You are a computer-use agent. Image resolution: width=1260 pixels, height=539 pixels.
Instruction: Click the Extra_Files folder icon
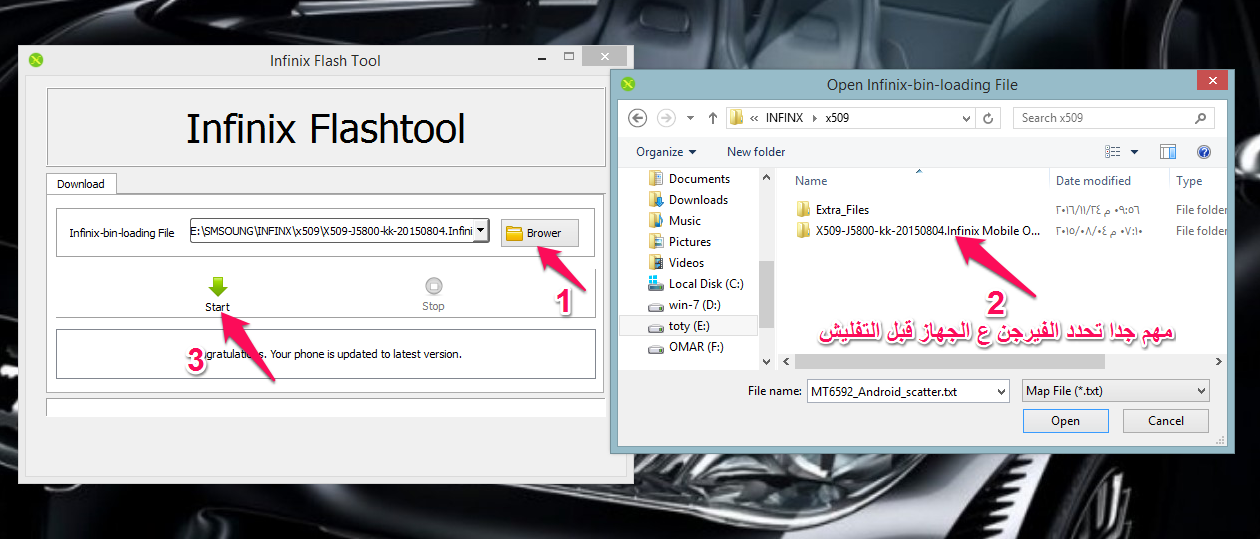click(x=803, y=210)
